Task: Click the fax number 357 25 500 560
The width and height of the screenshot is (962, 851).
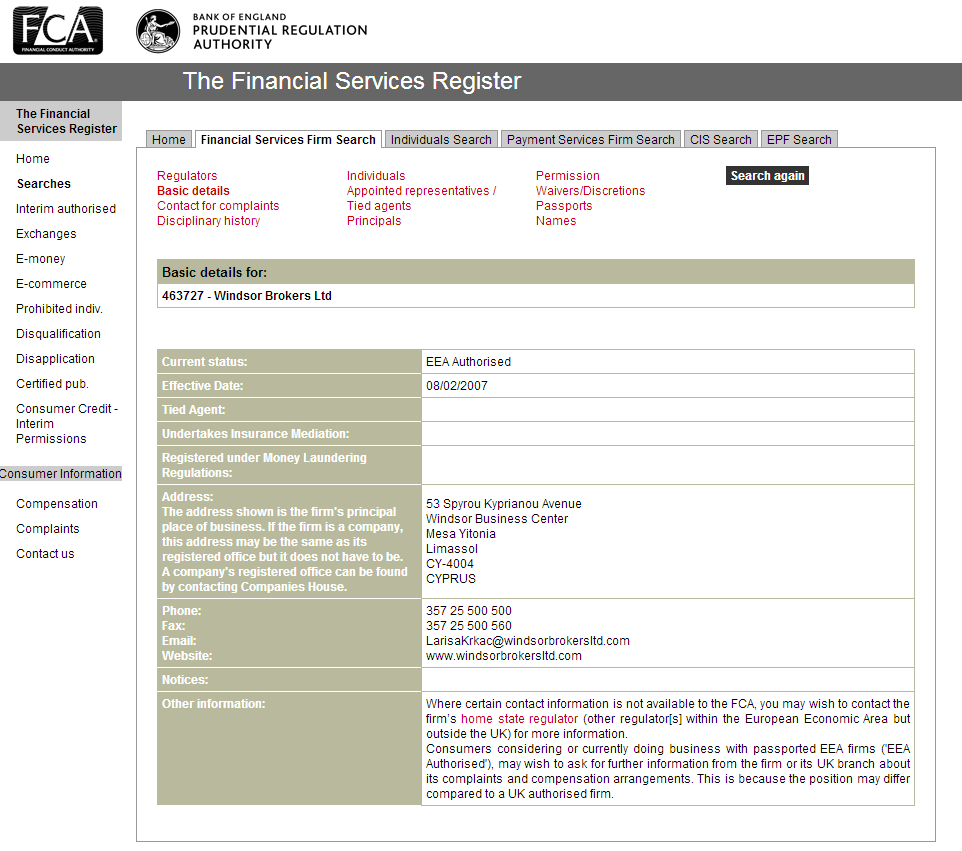Action: pyautogui.click(x=469, y=626)
